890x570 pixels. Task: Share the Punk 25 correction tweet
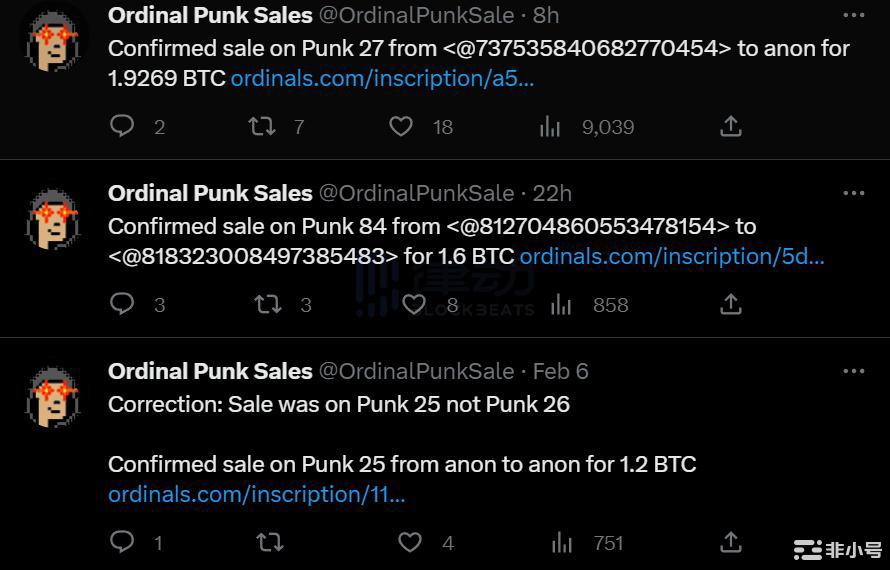point(731,542)
